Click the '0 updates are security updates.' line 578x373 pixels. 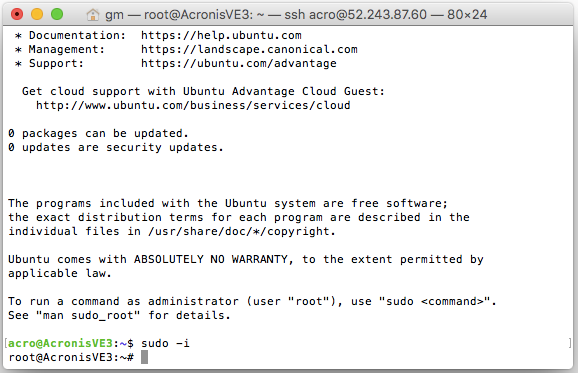(116, 147)
